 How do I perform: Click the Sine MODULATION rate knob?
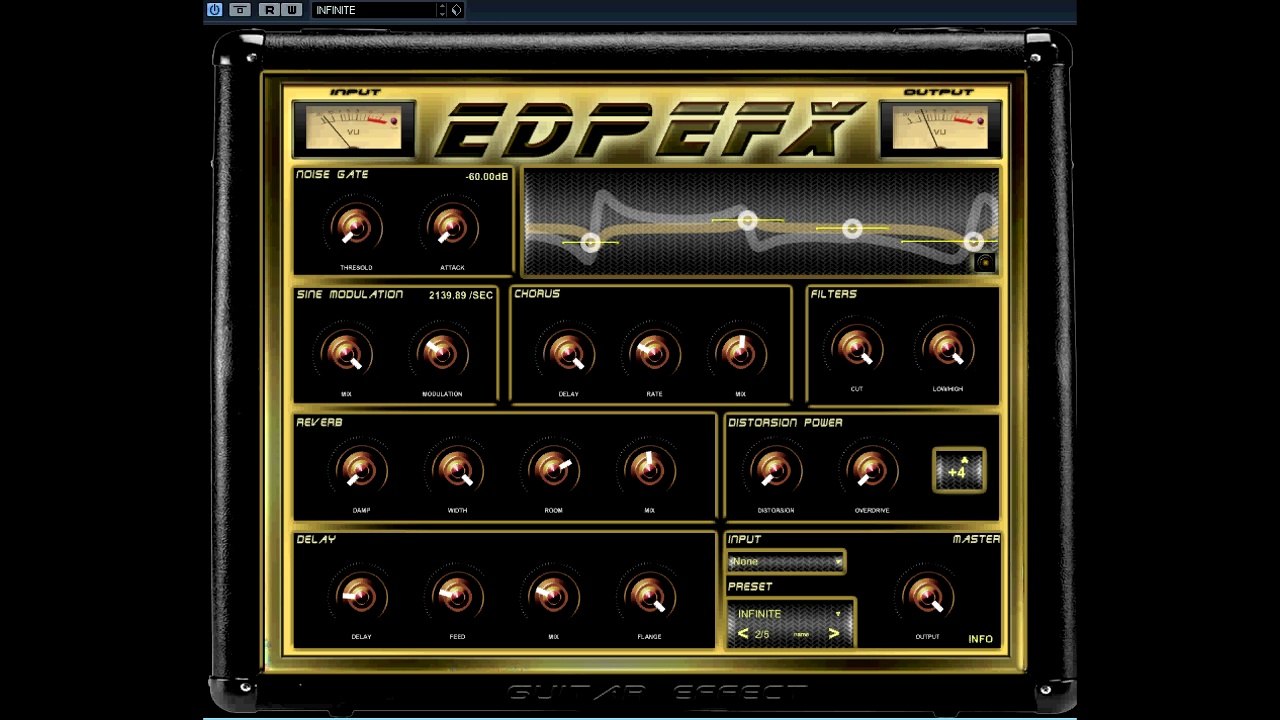pos(442,353)
